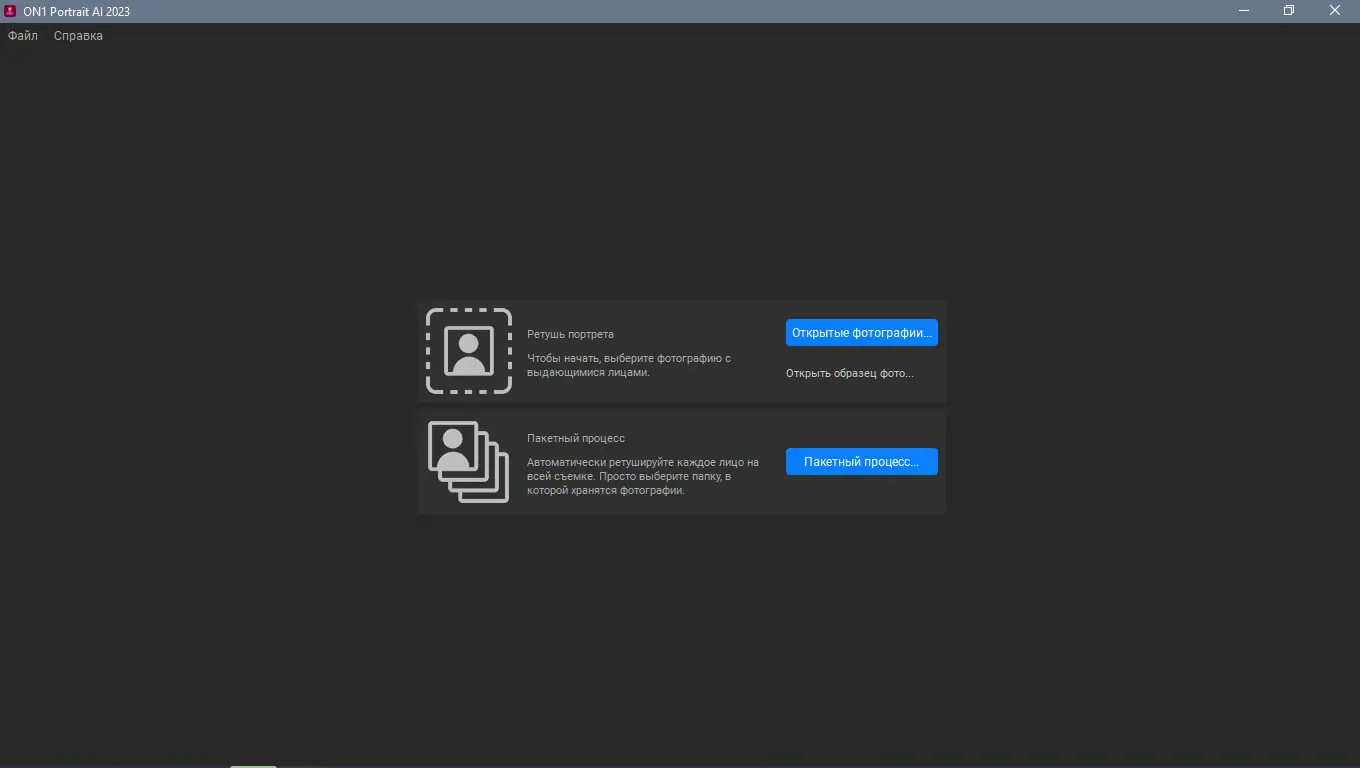This screenshot has height=768, width=1360.
Task: Click the person silhouette inside the portrait frame
Action: [x=468, y=351]
